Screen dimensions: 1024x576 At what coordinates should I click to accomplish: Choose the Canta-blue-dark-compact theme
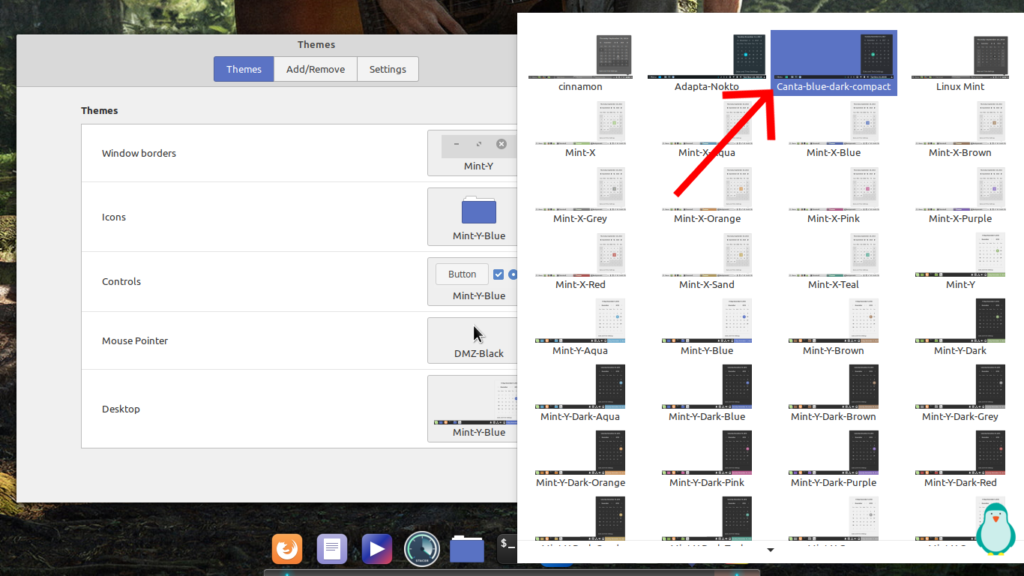click(833, 63)
